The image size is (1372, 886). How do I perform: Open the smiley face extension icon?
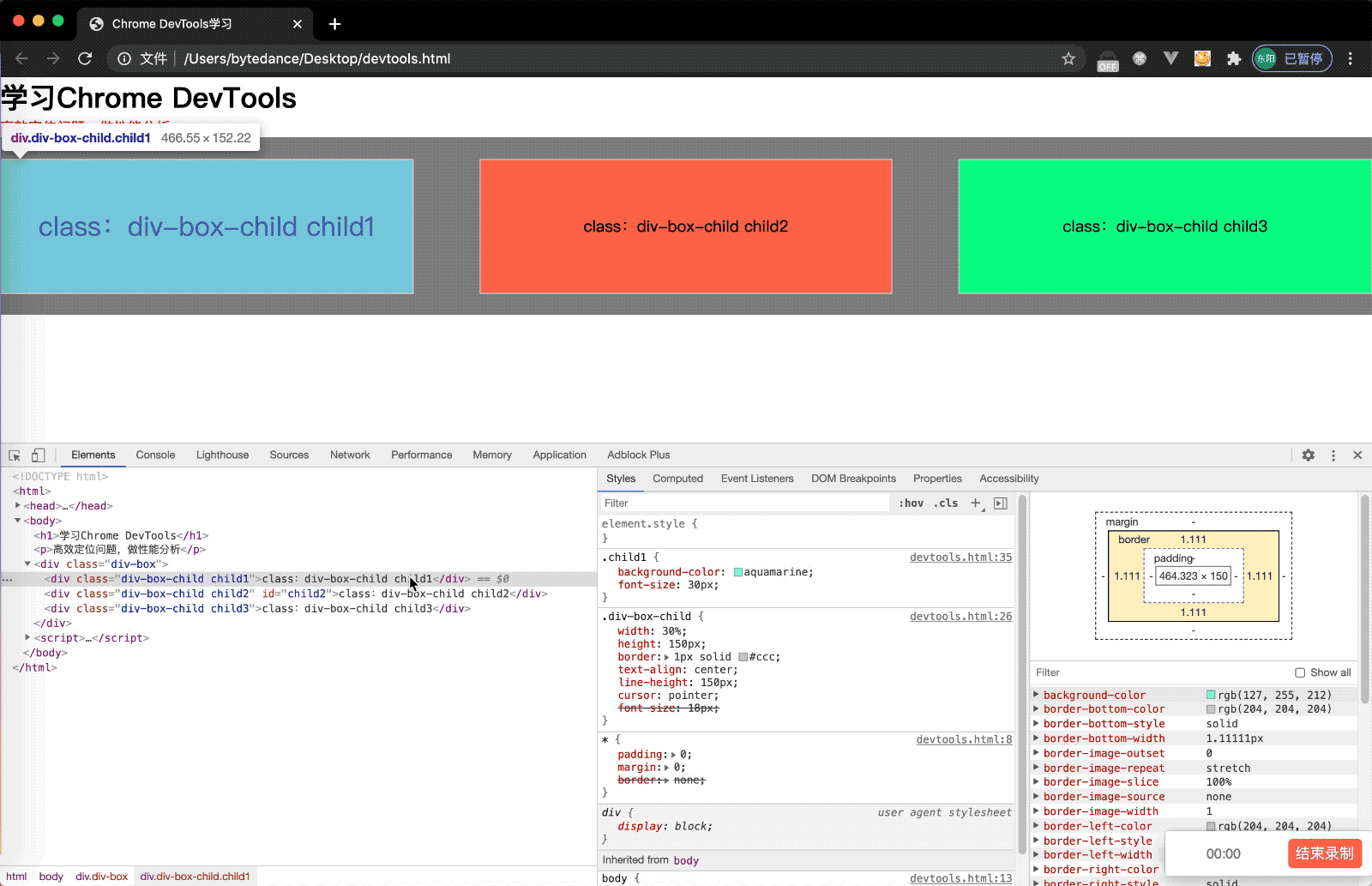[1202, 58]
